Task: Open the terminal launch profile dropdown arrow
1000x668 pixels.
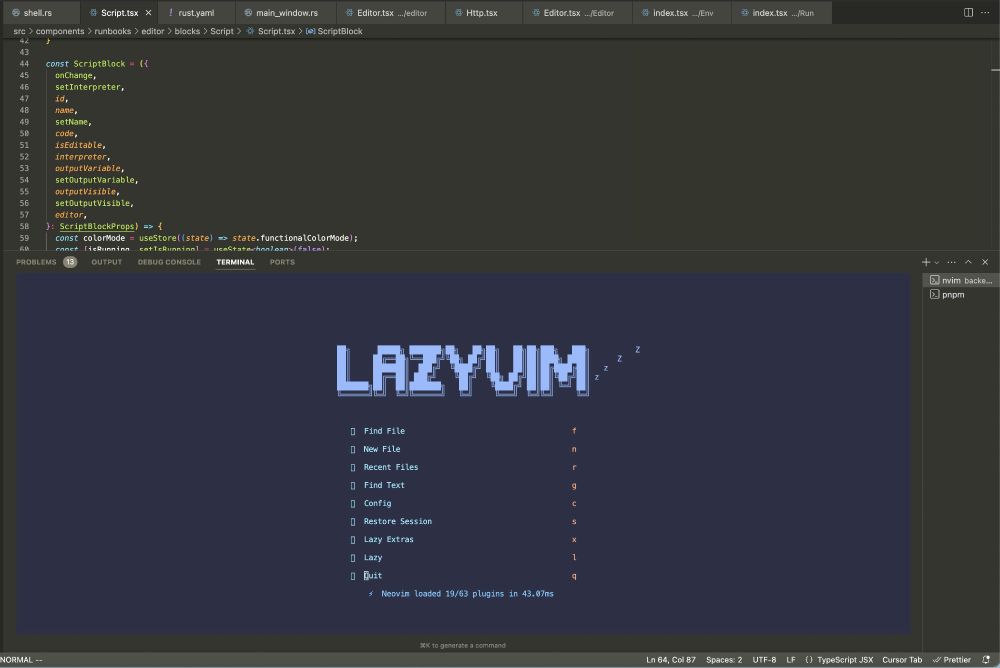Action: click(x=936, y=263)
